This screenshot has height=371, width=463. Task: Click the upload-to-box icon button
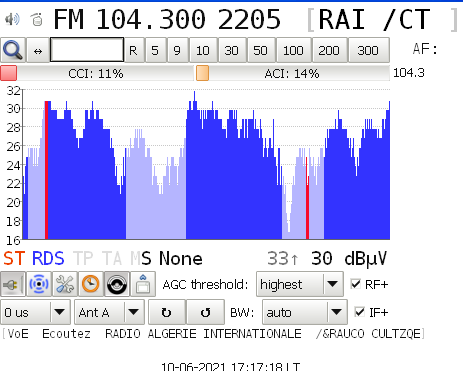(x=143, y=284)
